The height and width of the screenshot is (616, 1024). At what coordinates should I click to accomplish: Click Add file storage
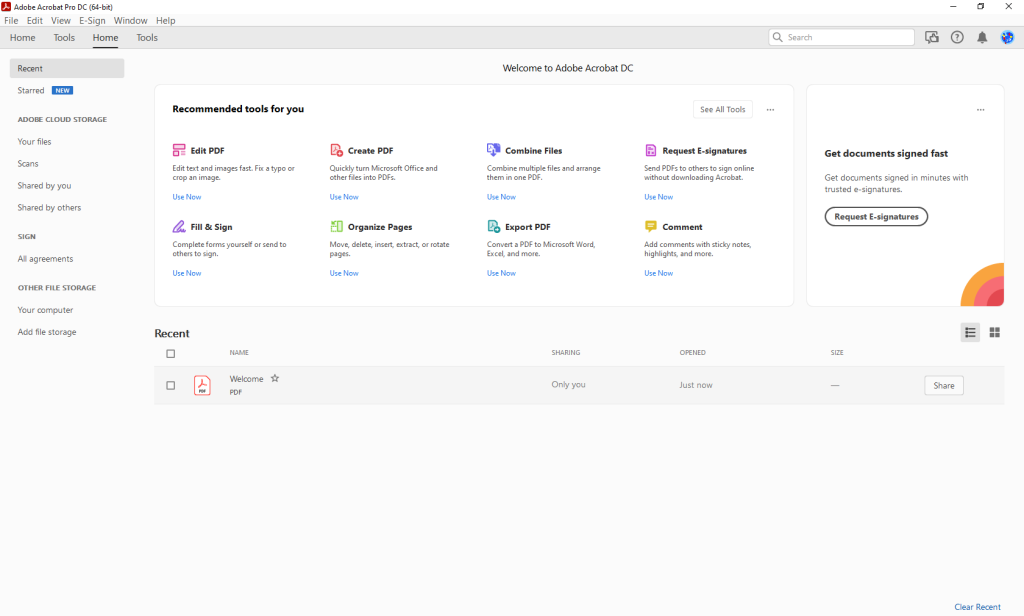(47, 332)
